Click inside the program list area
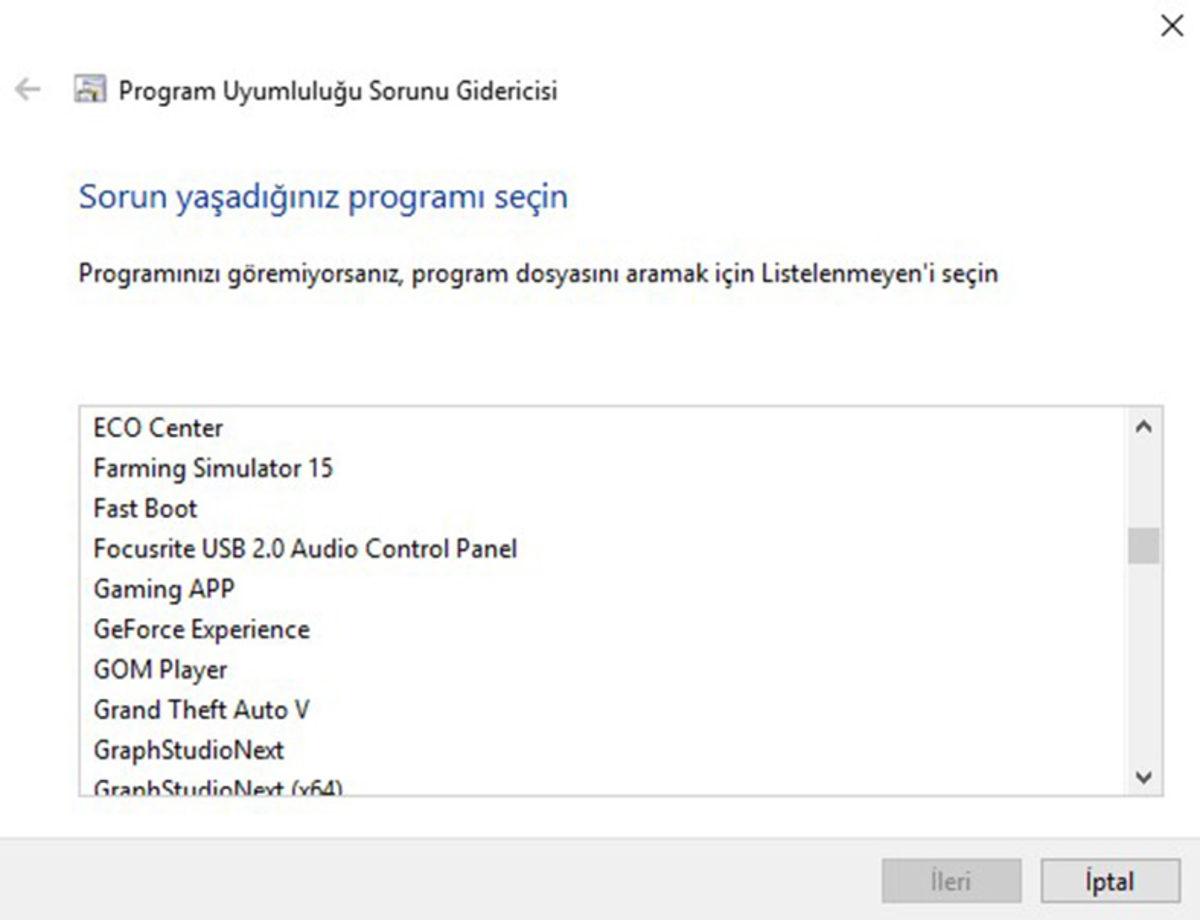The width and height of the screenshot is (1200, 920). click(600, 600)
